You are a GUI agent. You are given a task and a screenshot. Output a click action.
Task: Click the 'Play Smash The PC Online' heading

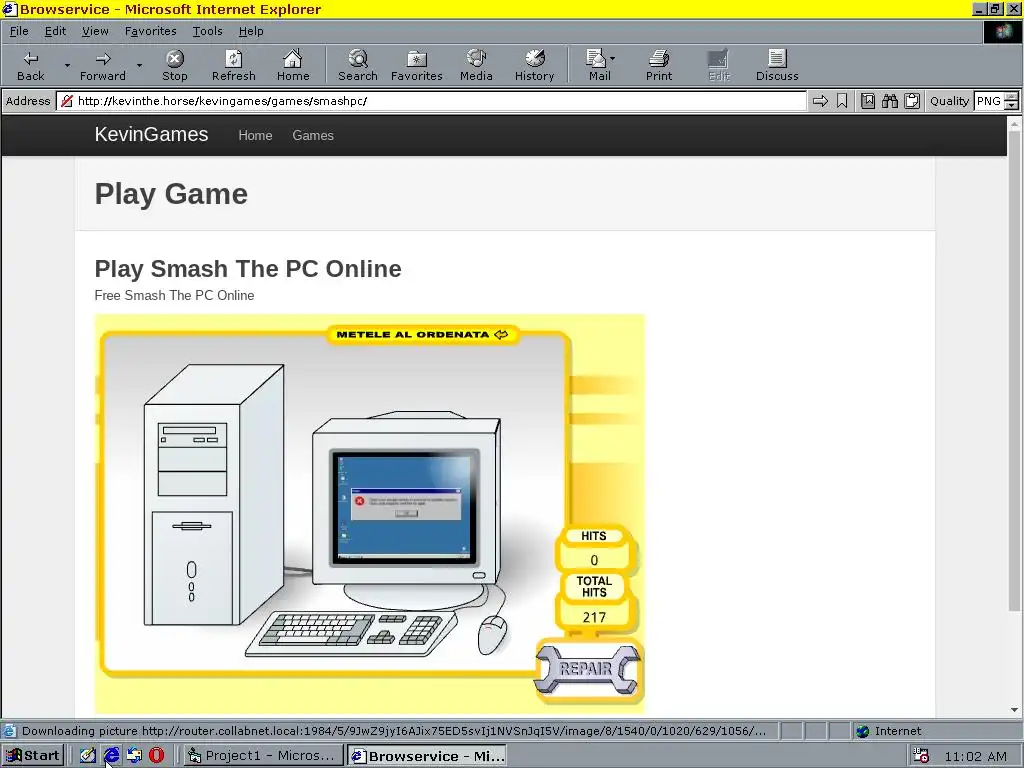[x=248, y=268]
